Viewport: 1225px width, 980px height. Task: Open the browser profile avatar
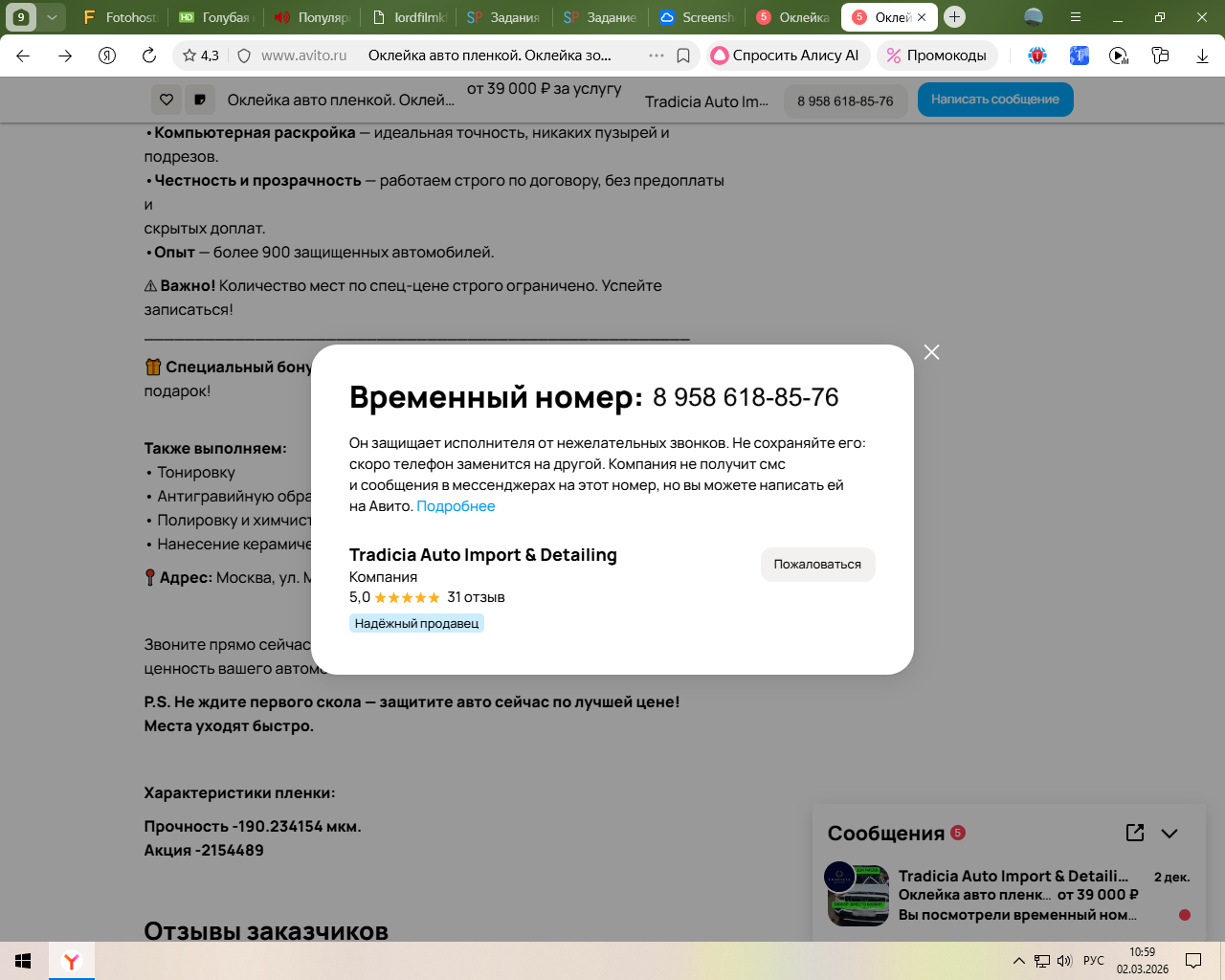click(1034, 17)
